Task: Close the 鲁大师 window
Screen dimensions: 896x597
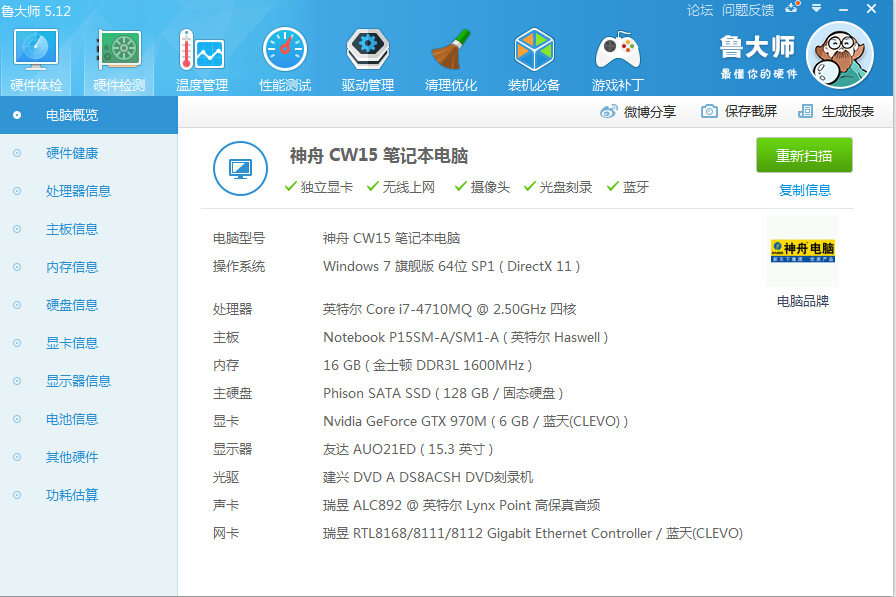Action: 871,9
